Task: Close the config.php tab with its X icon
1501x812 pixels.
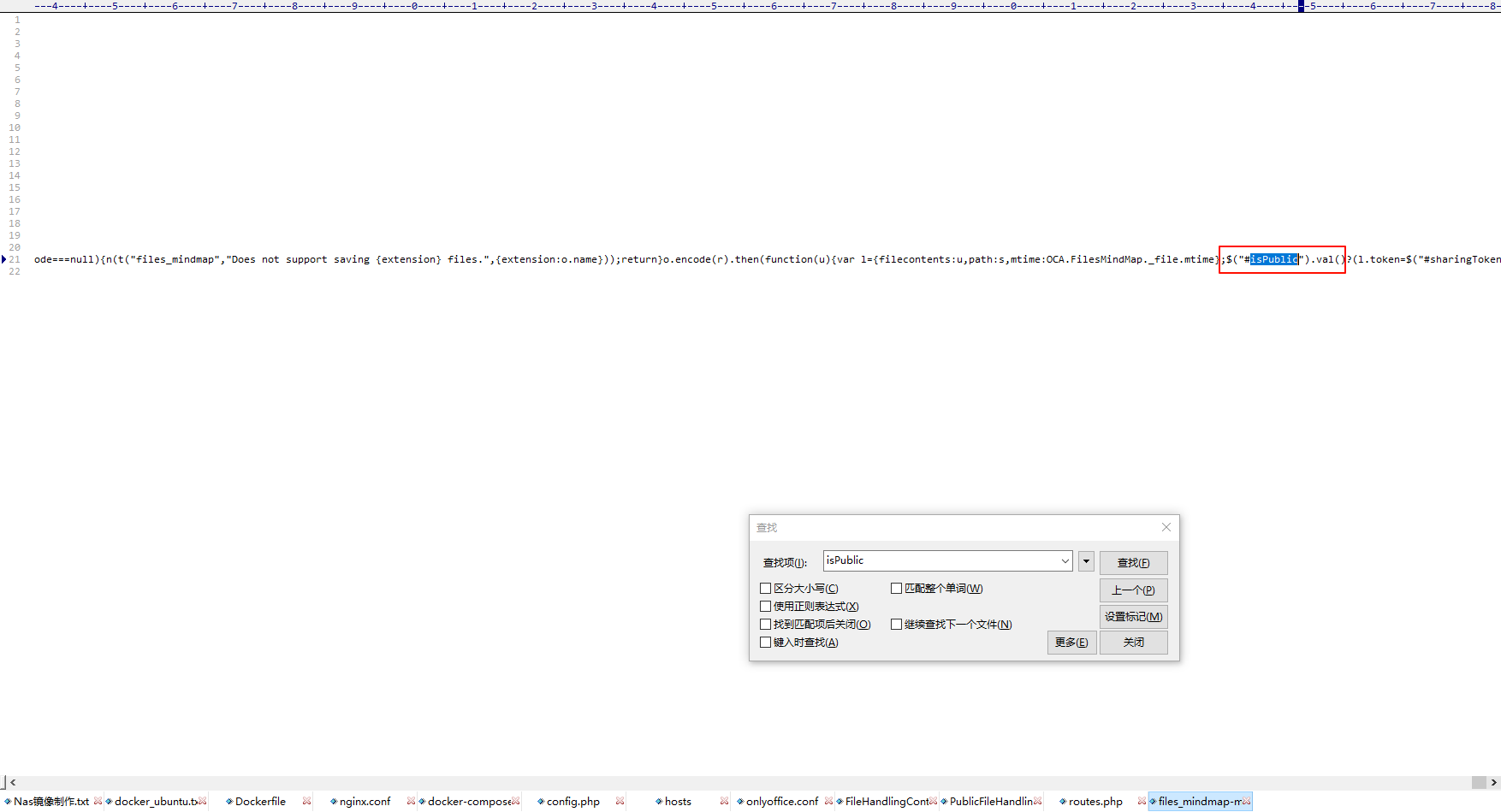Action: (x=620, y=802)
